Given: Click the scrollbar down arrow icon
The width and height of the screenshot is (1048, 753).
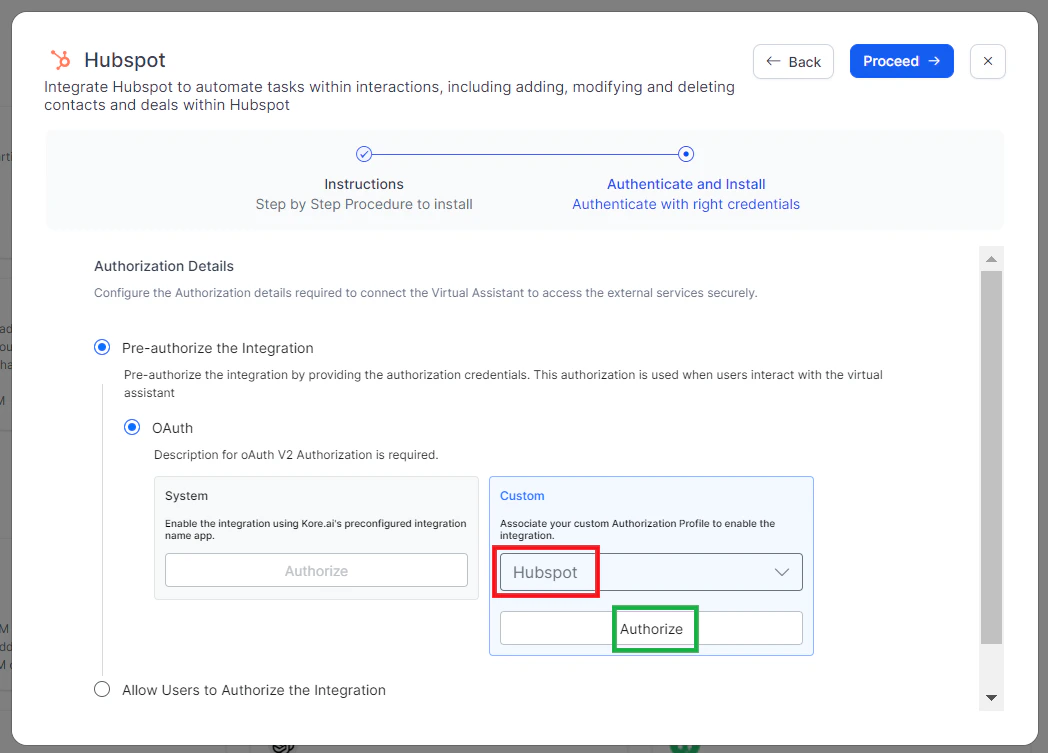Looking at the screenshot, I should (991, 697).
